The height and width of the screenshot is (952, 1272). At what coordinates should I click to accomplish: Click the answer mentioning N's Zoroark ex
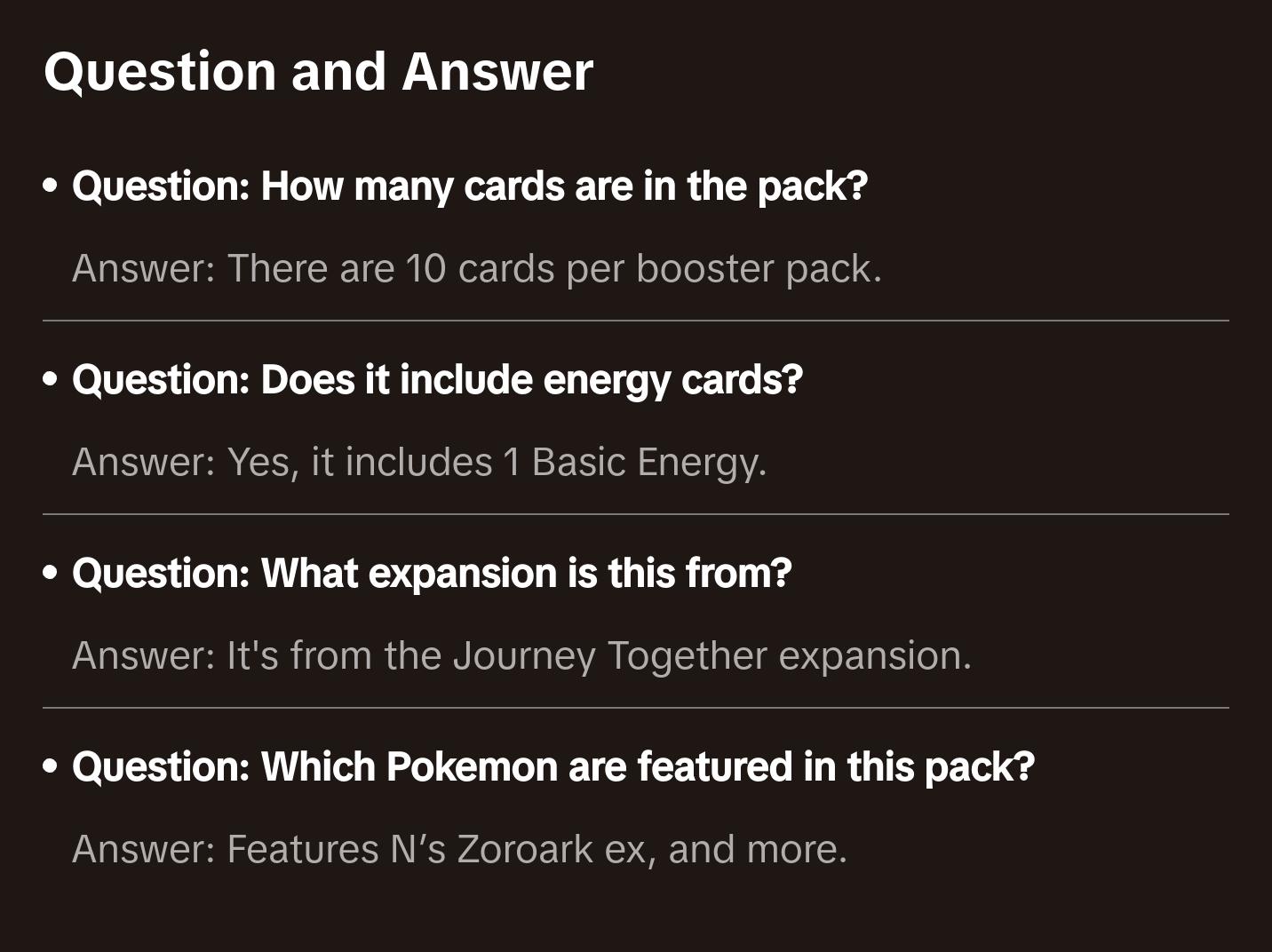click(x=459, y=849)
